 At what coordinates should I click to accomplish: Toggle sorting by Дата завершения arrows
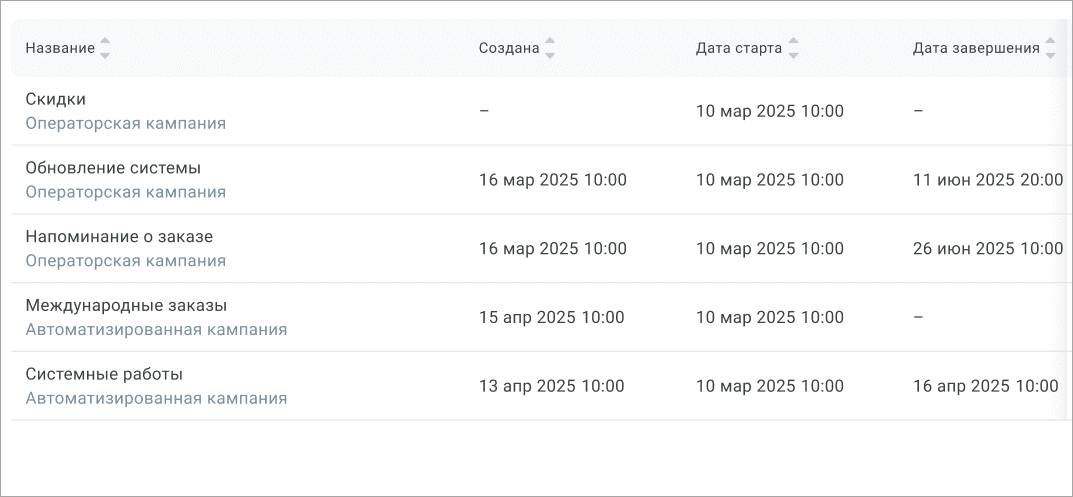pos(1050,48)
